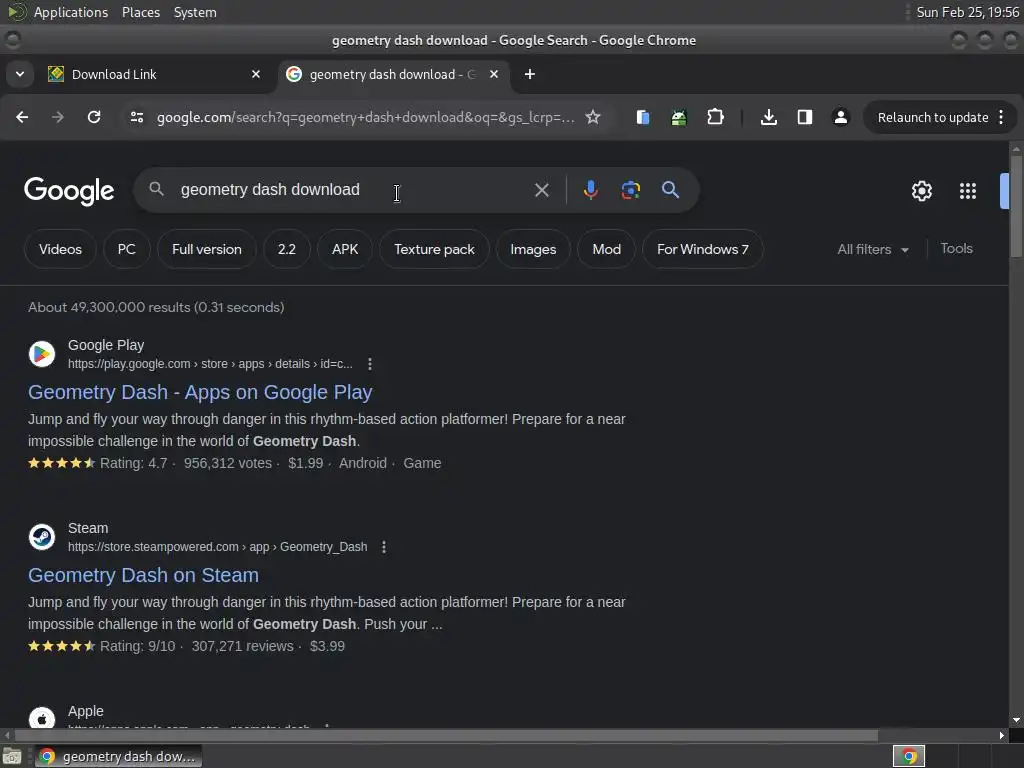Open more options for Google Play result

[370, 364]
